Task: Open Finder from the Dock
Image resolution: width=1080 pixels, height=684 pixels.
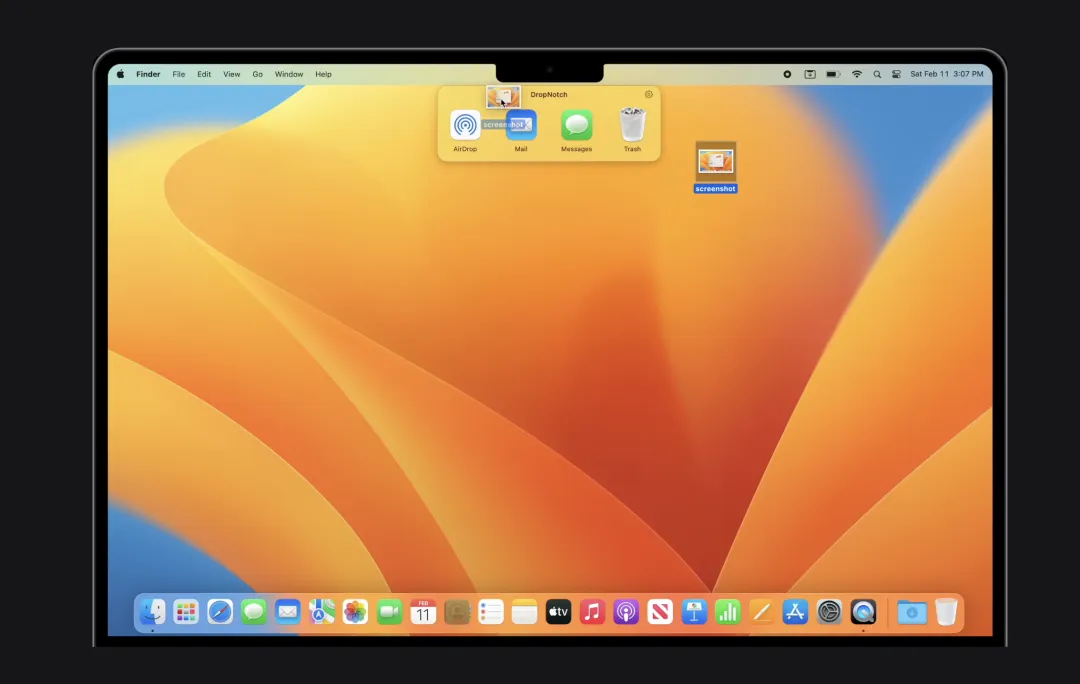Action: click(x=152, y=612)
